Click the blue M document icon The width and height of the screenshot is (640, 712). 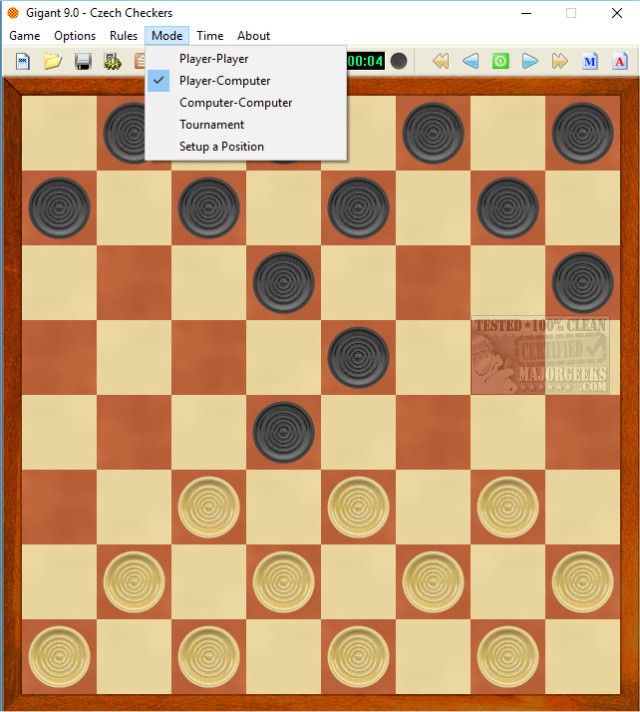590,61
